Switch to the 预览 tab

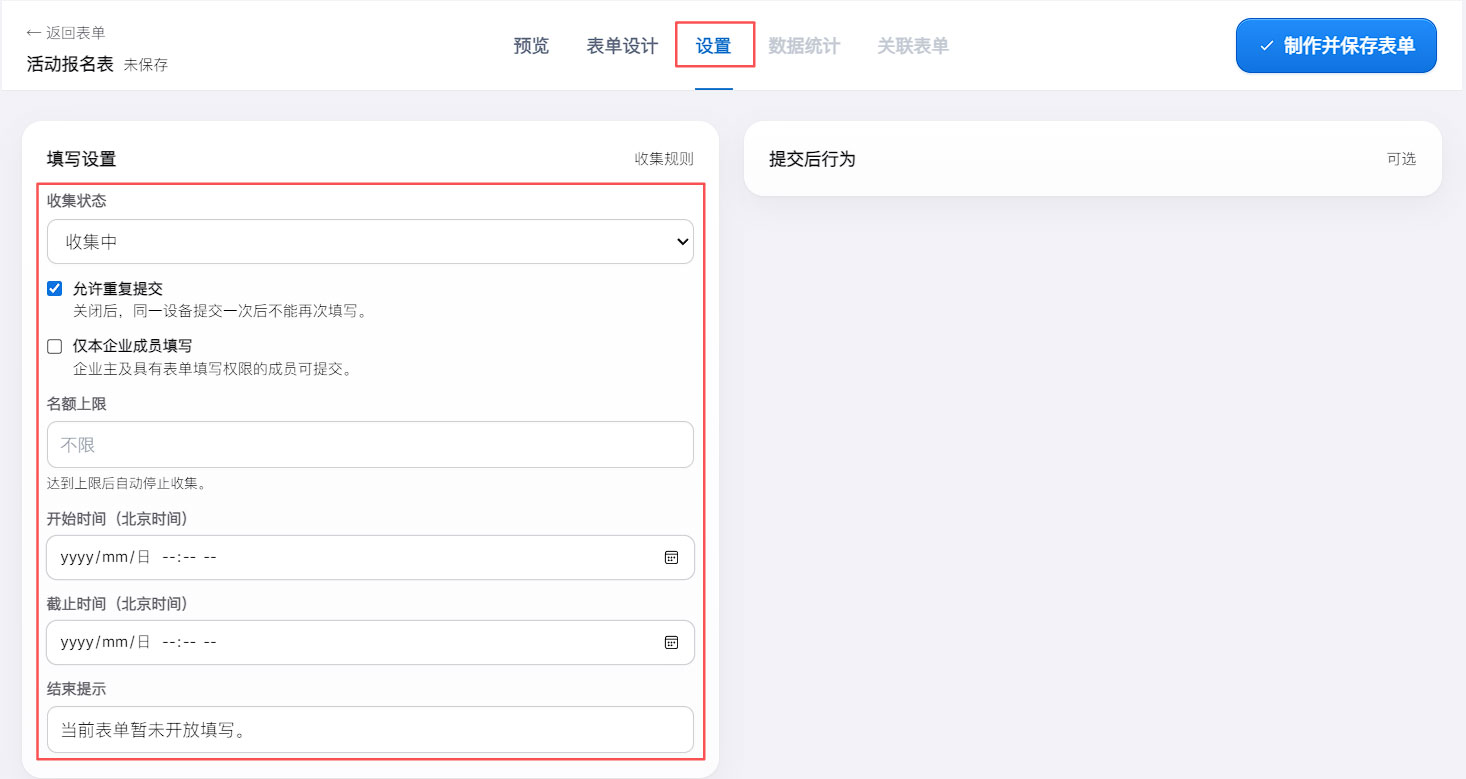point(531,46)
